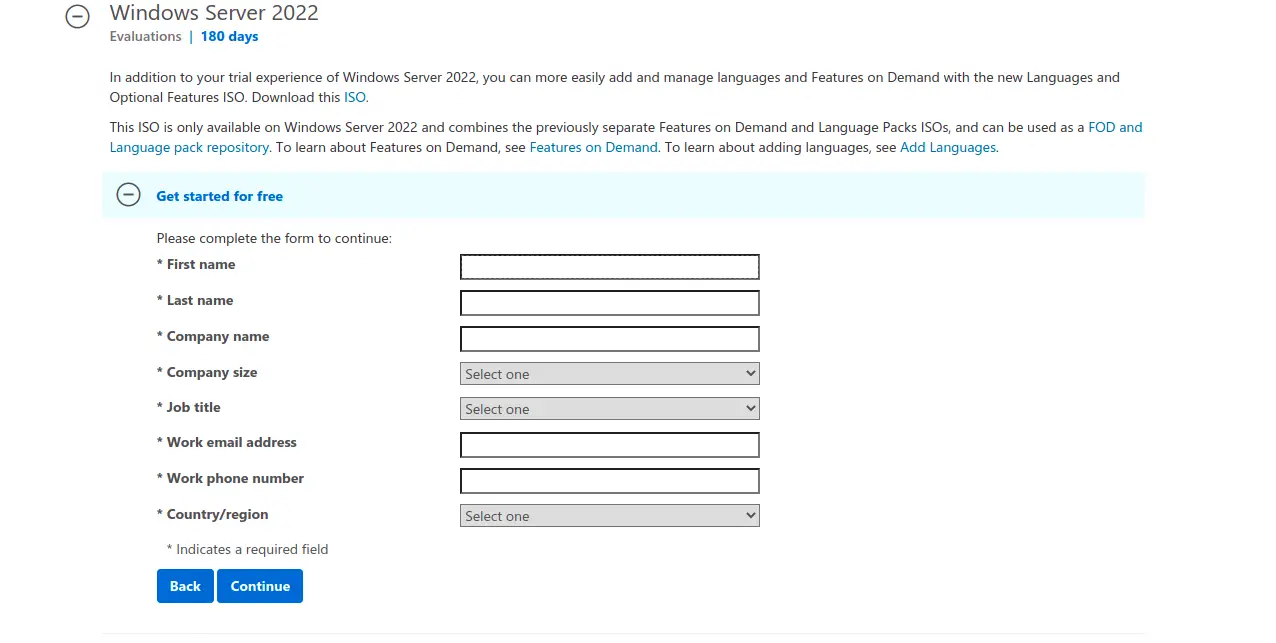Click in the First name field

[609, 266]
